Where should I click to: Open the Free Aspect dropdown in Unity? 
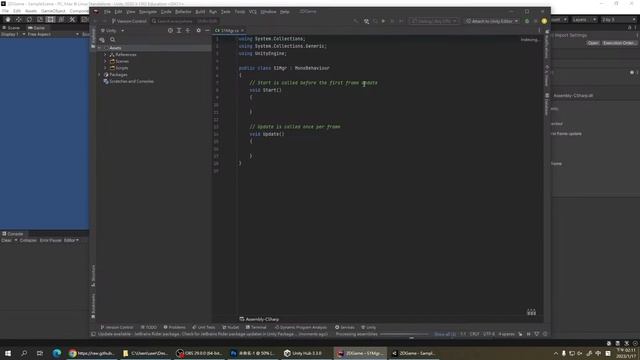tap(53, 34)
